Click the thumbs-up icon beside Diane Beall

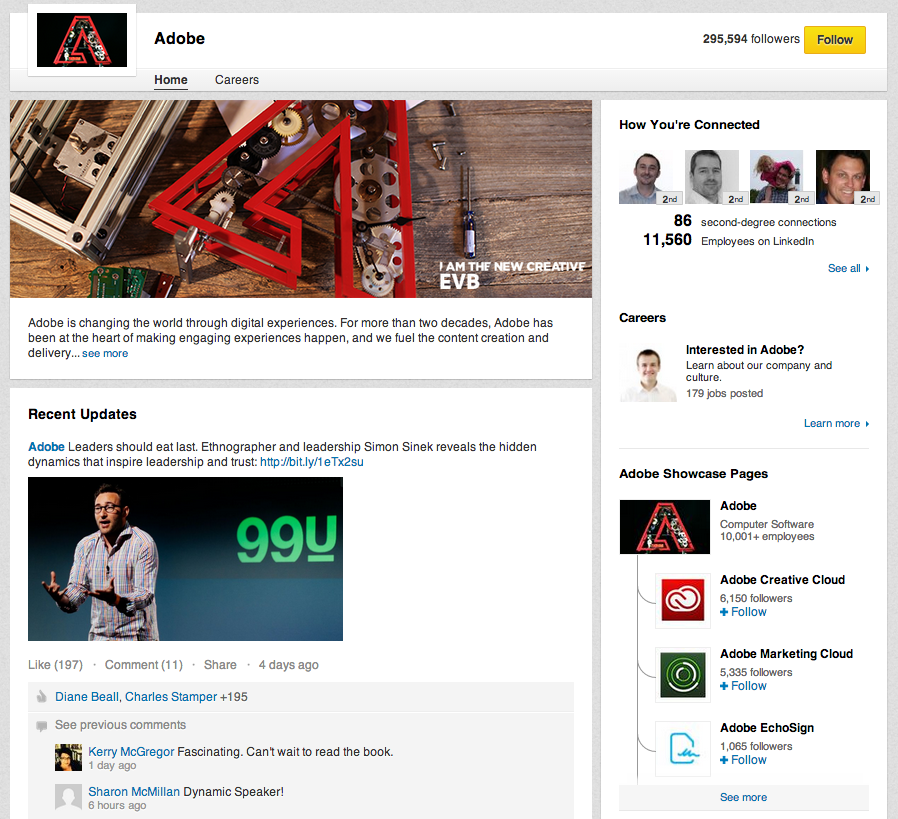click(x=41, y=696)
